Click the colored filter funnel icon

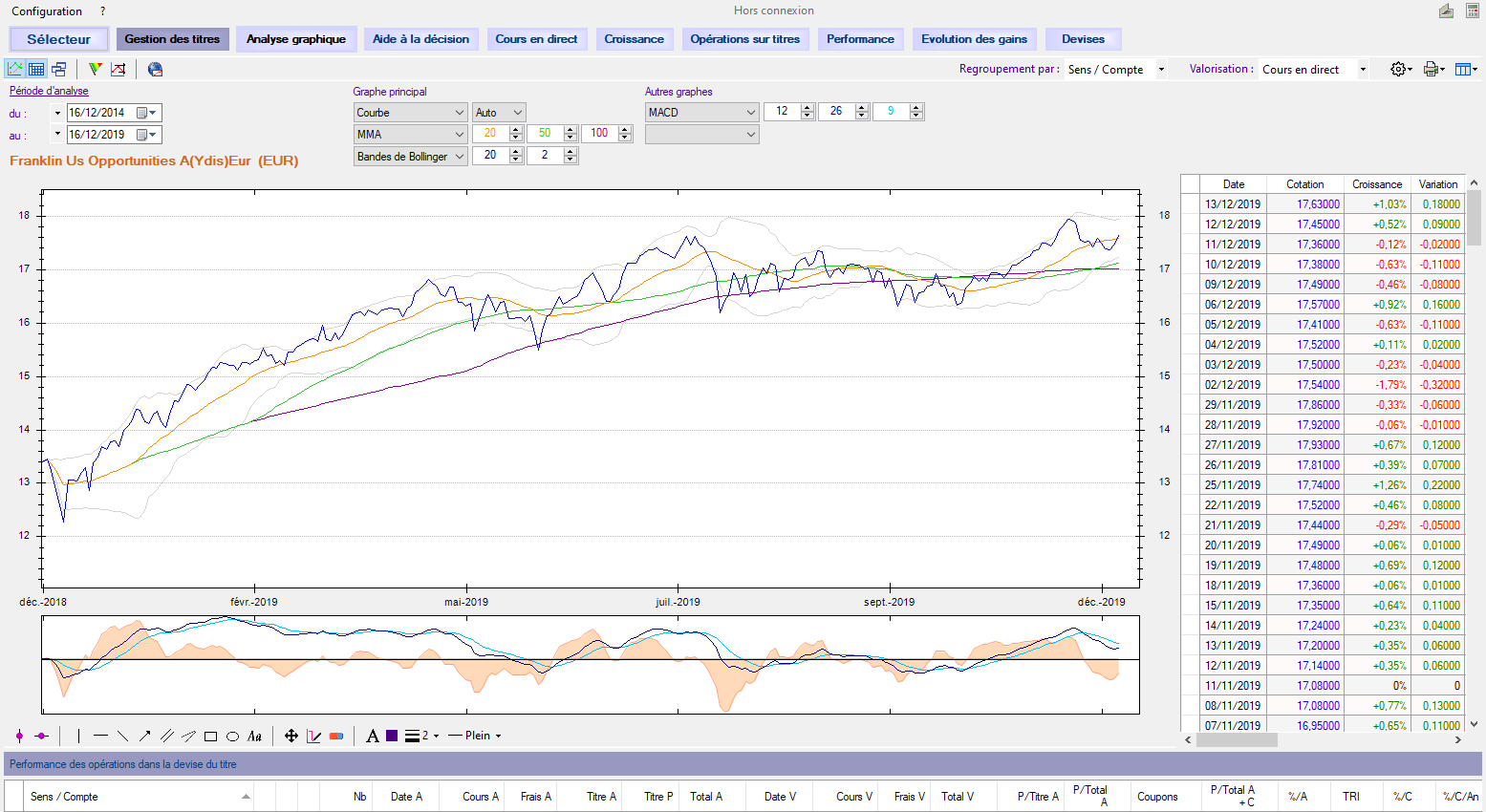tap(95, 69)
